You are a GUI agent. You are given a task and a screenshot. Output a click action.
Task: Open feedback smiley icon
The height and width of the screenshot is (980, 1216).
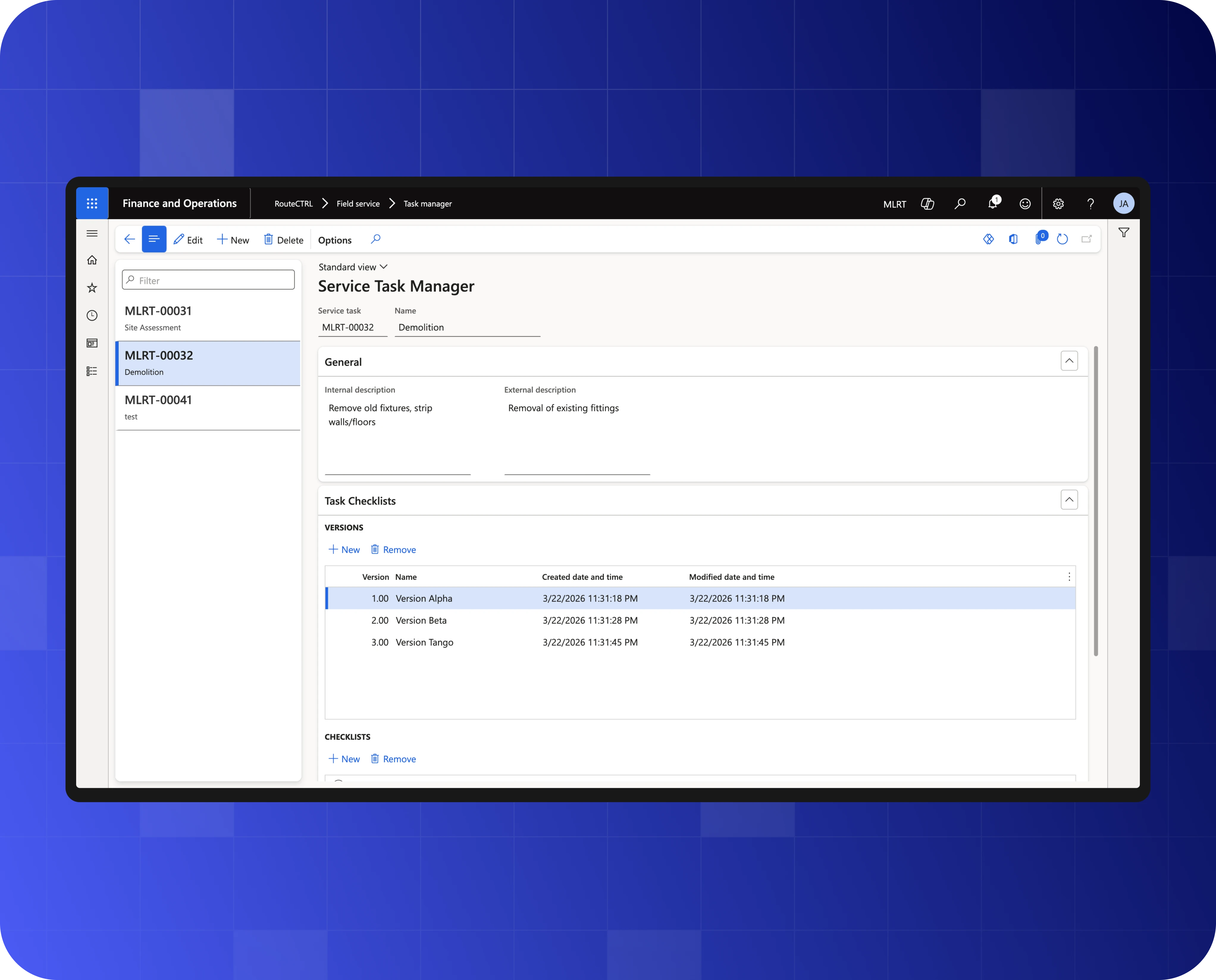(1025, 204)
